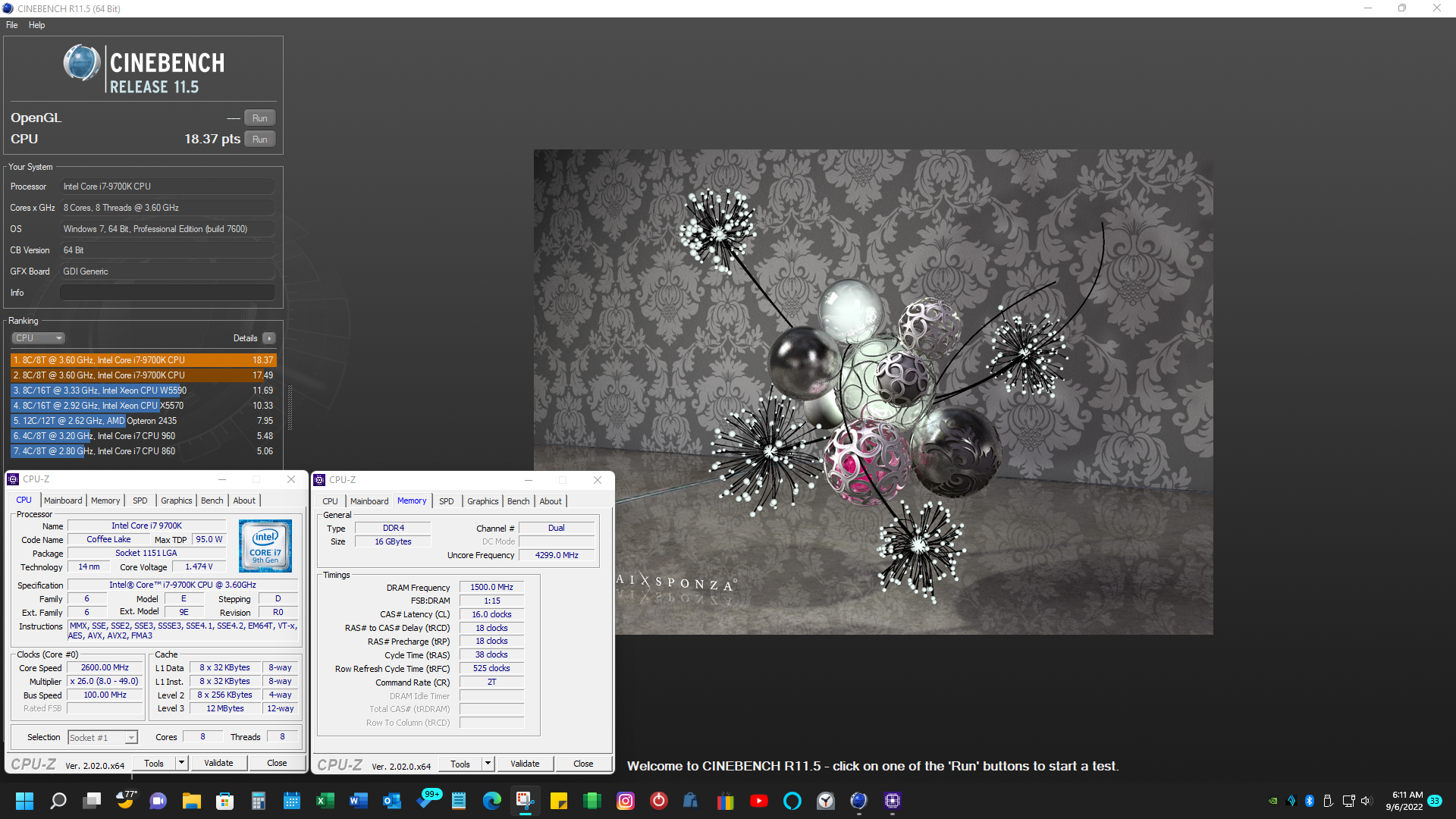The image size is (1456, 819).
Task: Run the OpenGL benchmark
Action: point(260,118)
